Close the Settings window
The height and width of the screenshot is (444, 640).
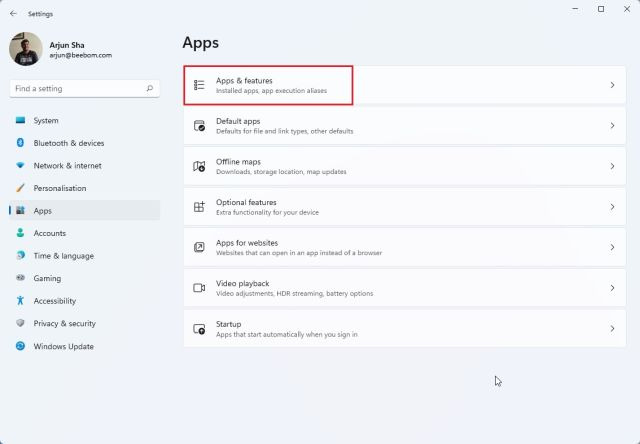627,9
